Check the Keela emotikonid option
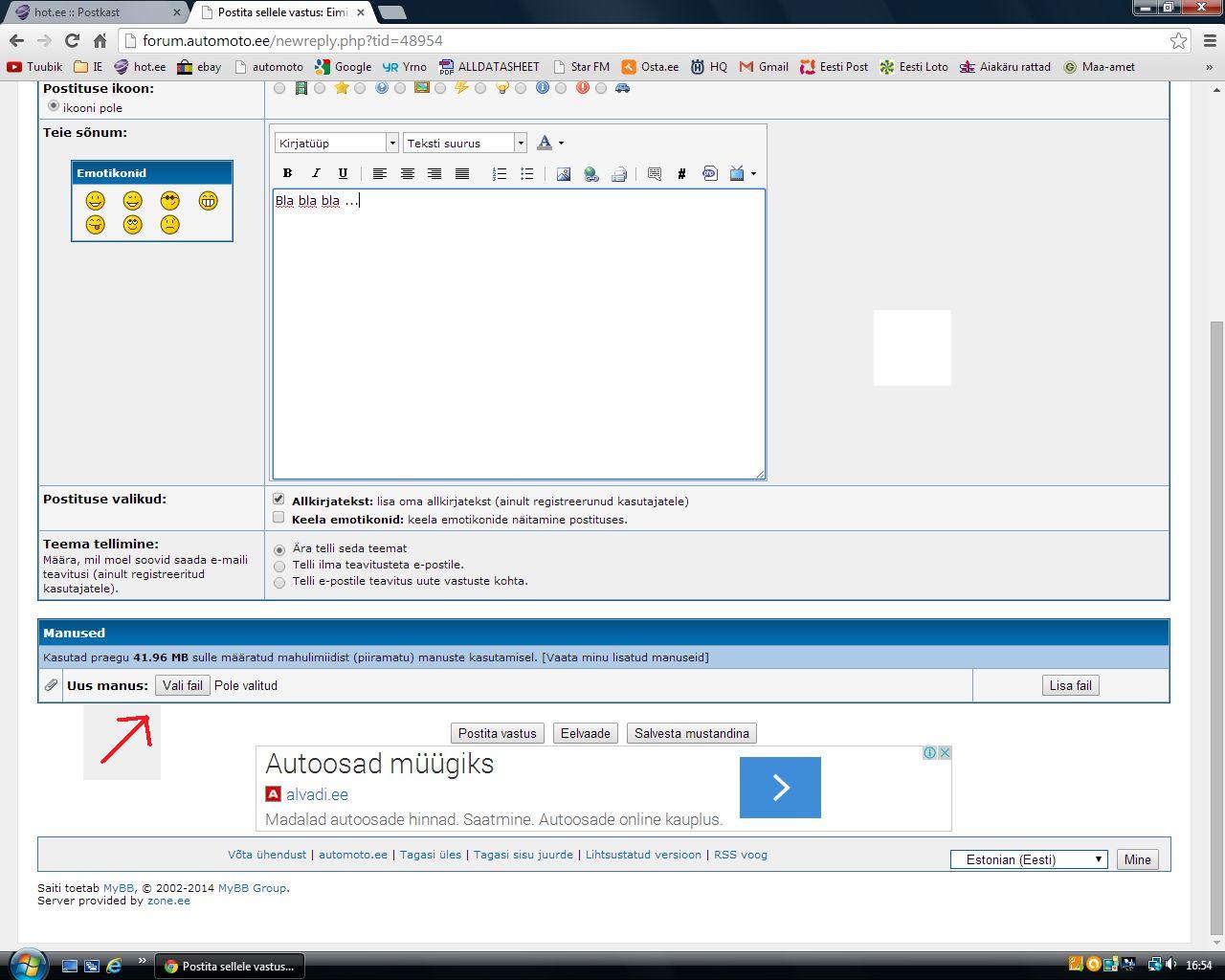1225x980 pixels. click(x=278, y=518)
